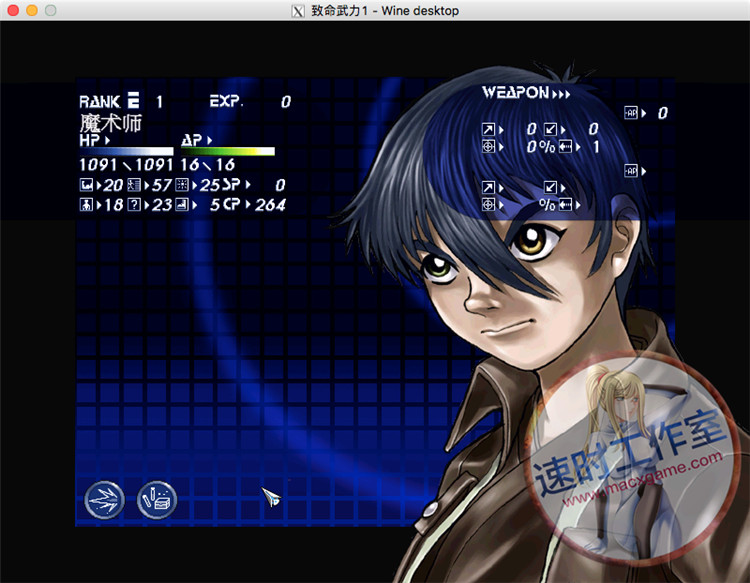750x583 pixels.
Task: Click the empty second weapon's AP icon
Action: (631, 171)
